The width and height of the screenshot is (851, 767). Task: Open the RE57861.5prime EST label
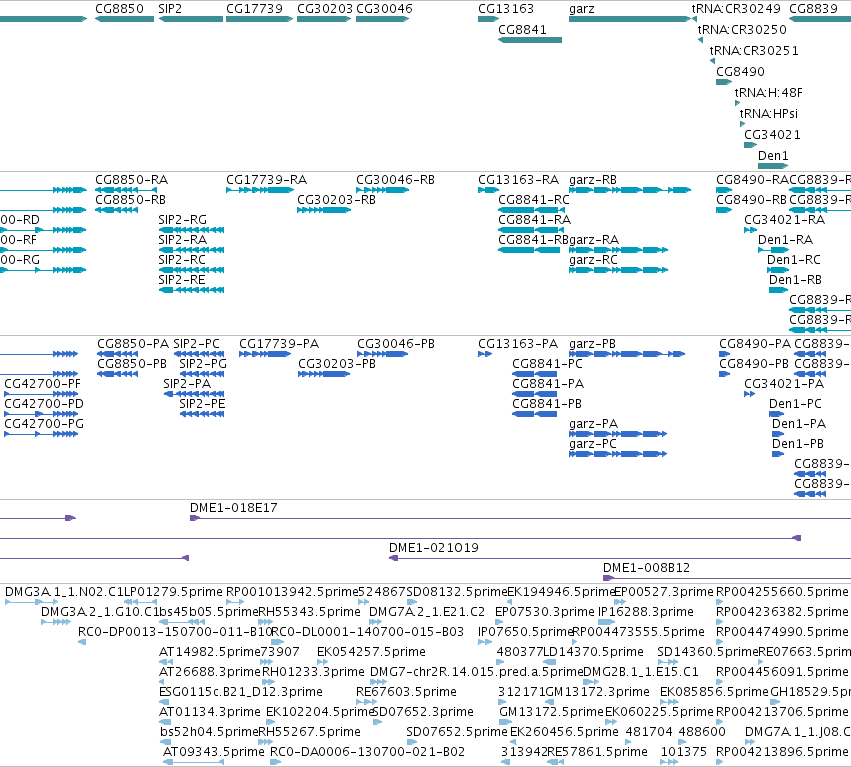click(598, 752)
